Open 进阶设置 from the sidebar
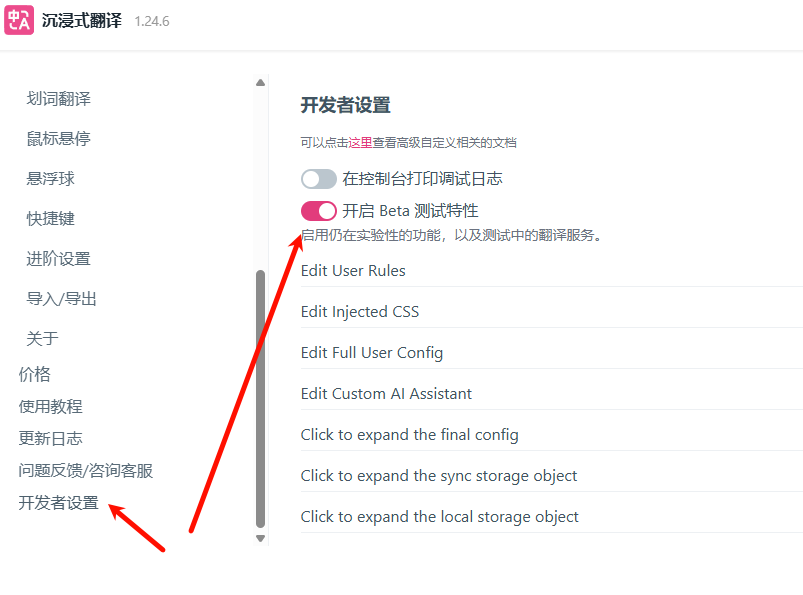The image size is (803, 595). 59,259
